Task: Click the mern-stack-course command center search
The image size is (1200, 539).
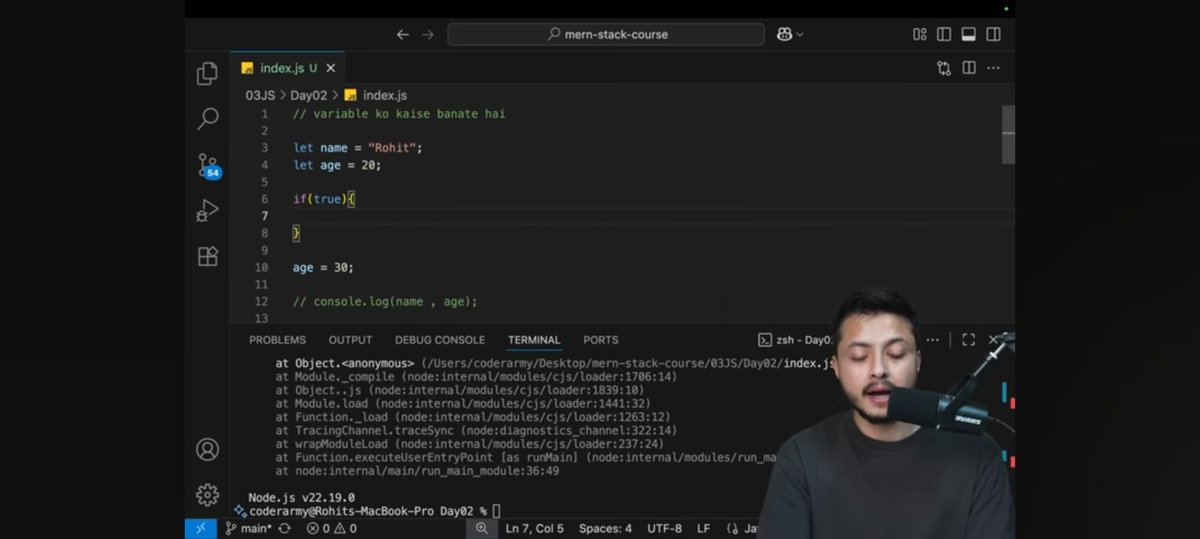Action: pyautogui.click(x=607, y=34)
